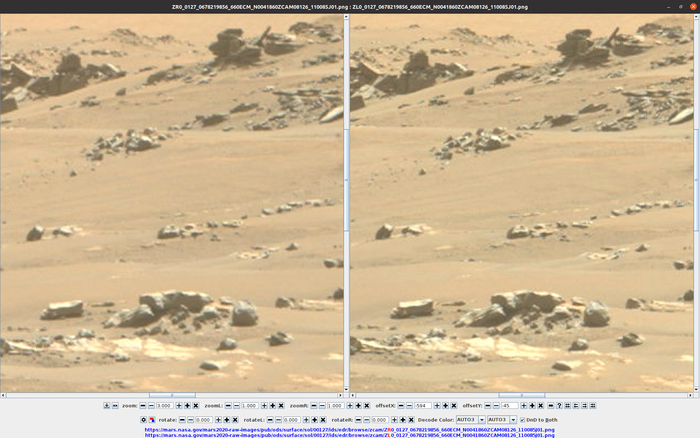Reset offsetX with its X button
This screenshot has width=700, height=438.
click(453, 405)
